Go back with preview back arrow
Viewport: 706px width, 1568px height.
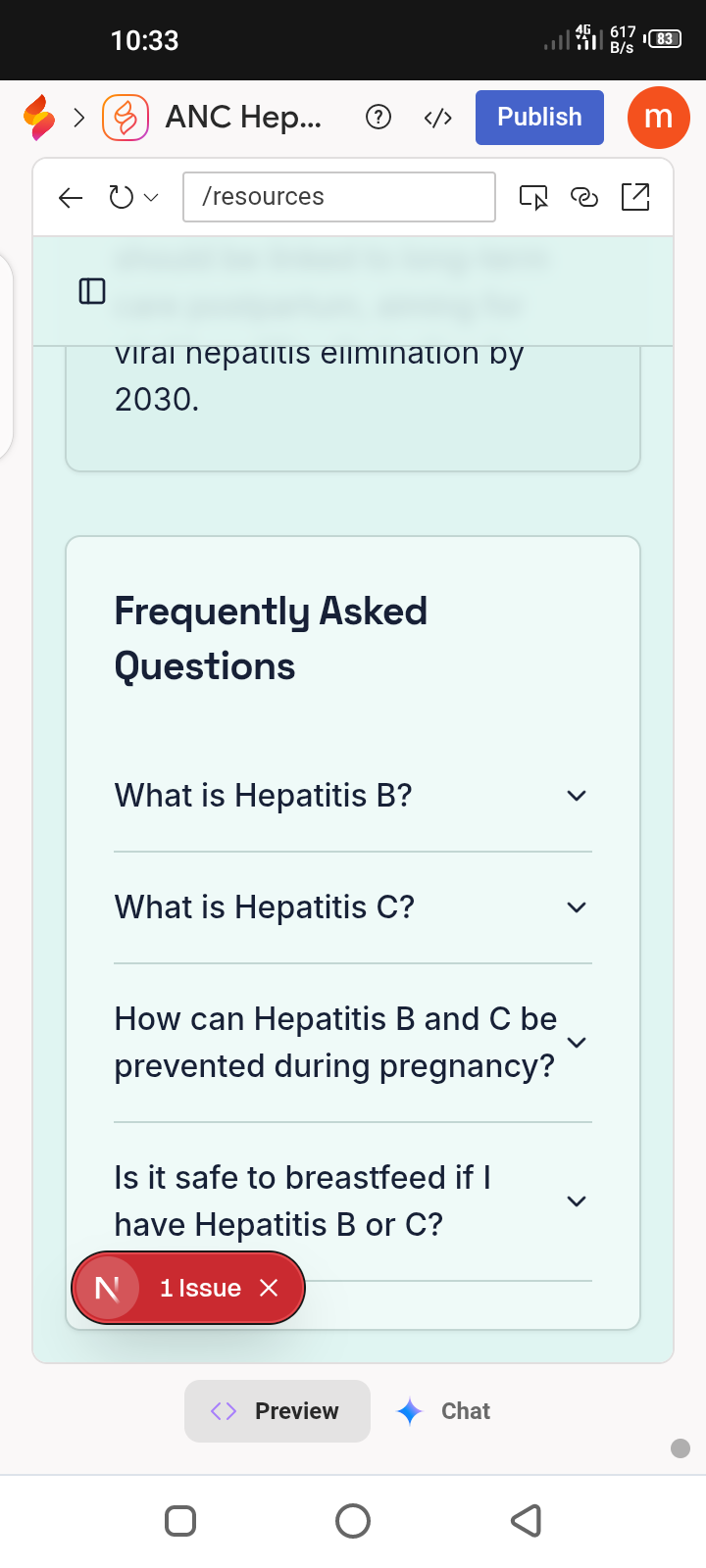pyautogui.click(x=71, y=198)
